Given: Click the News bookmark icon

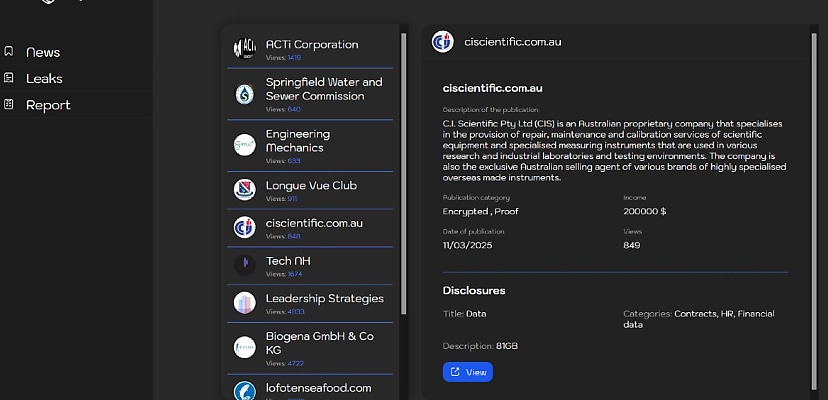Looking at the screenshot, I should click(x=8, y=52).
